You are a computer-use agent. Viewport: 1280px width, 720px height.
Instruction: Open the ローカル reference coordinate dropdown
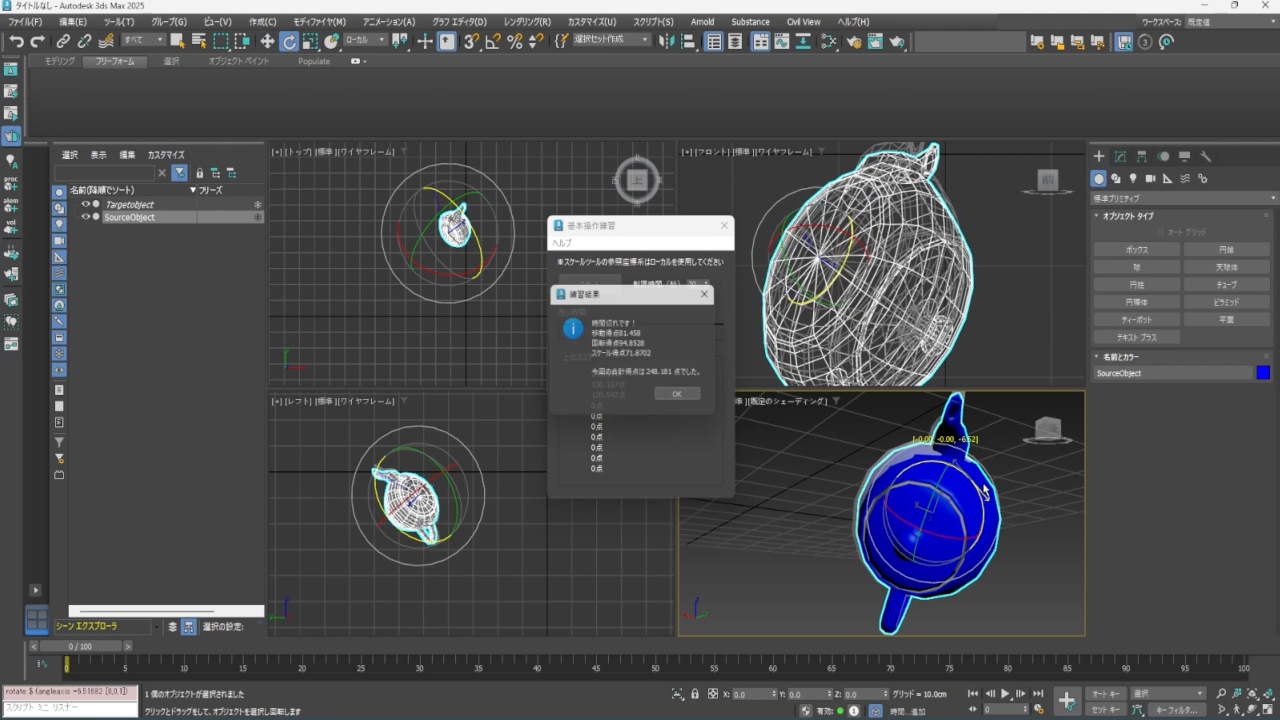[x=365, y=40]
